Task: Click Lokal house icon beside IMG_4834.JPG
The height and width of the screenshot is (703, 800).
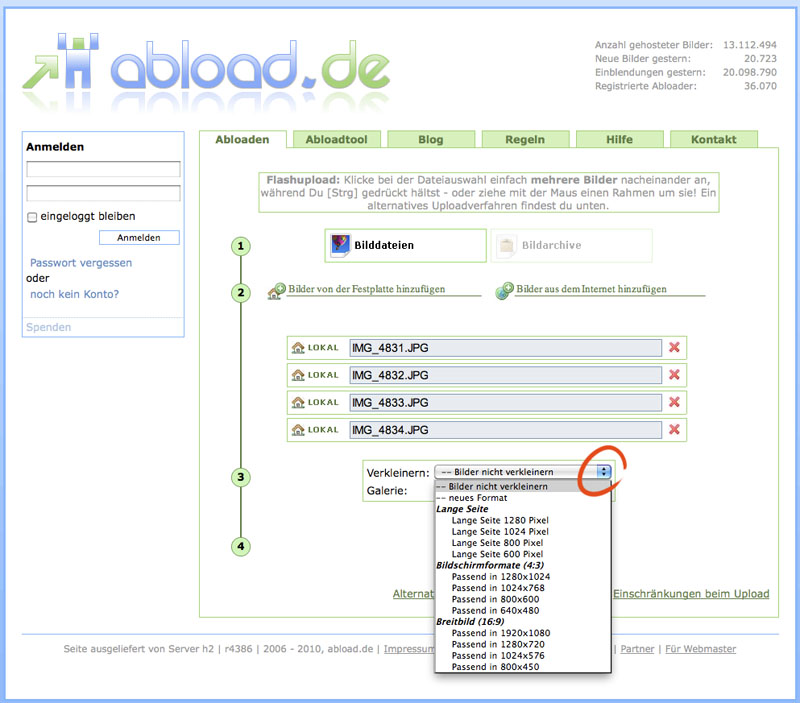Action: point(298,430)
